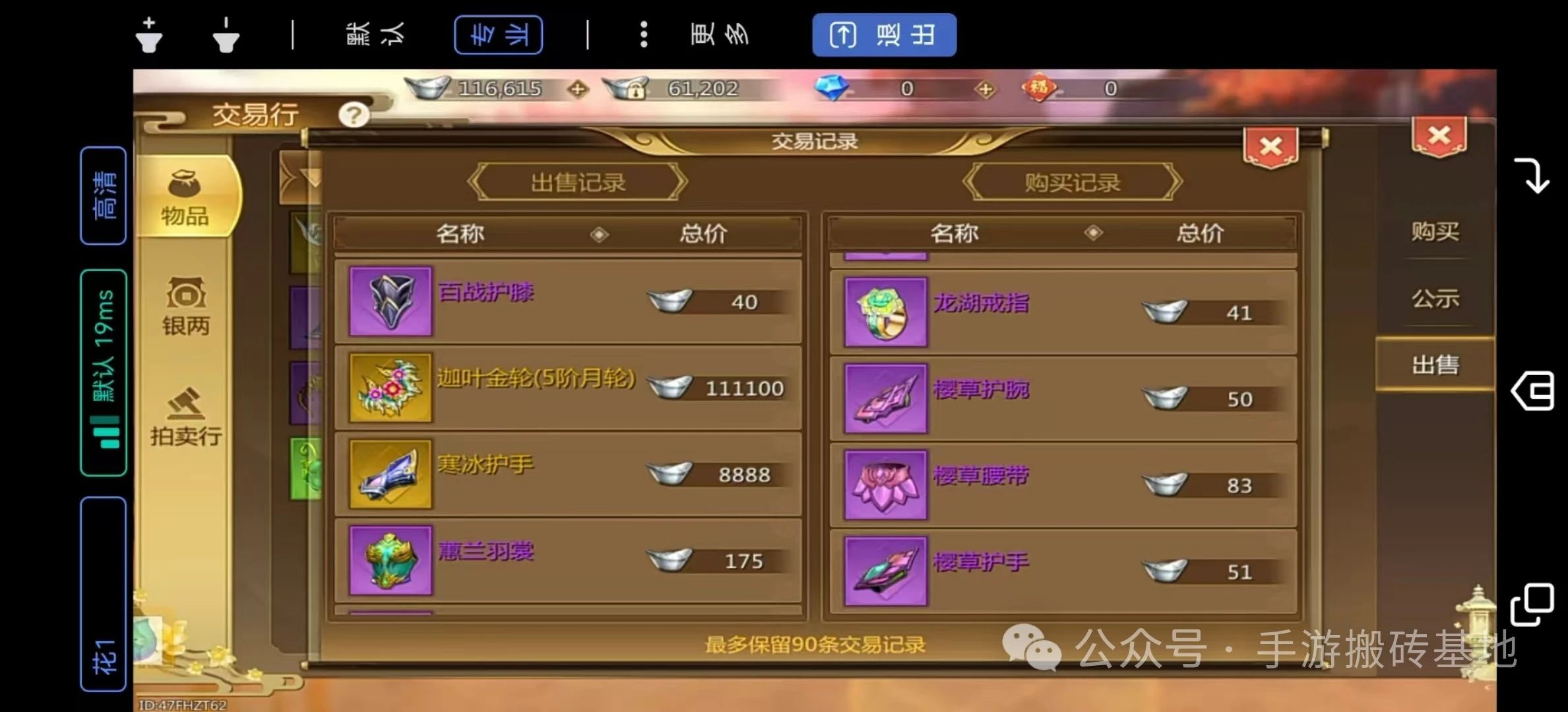Select the 百战护膝 item thumbnail
1568x712 pixels.
coord(391,301)
